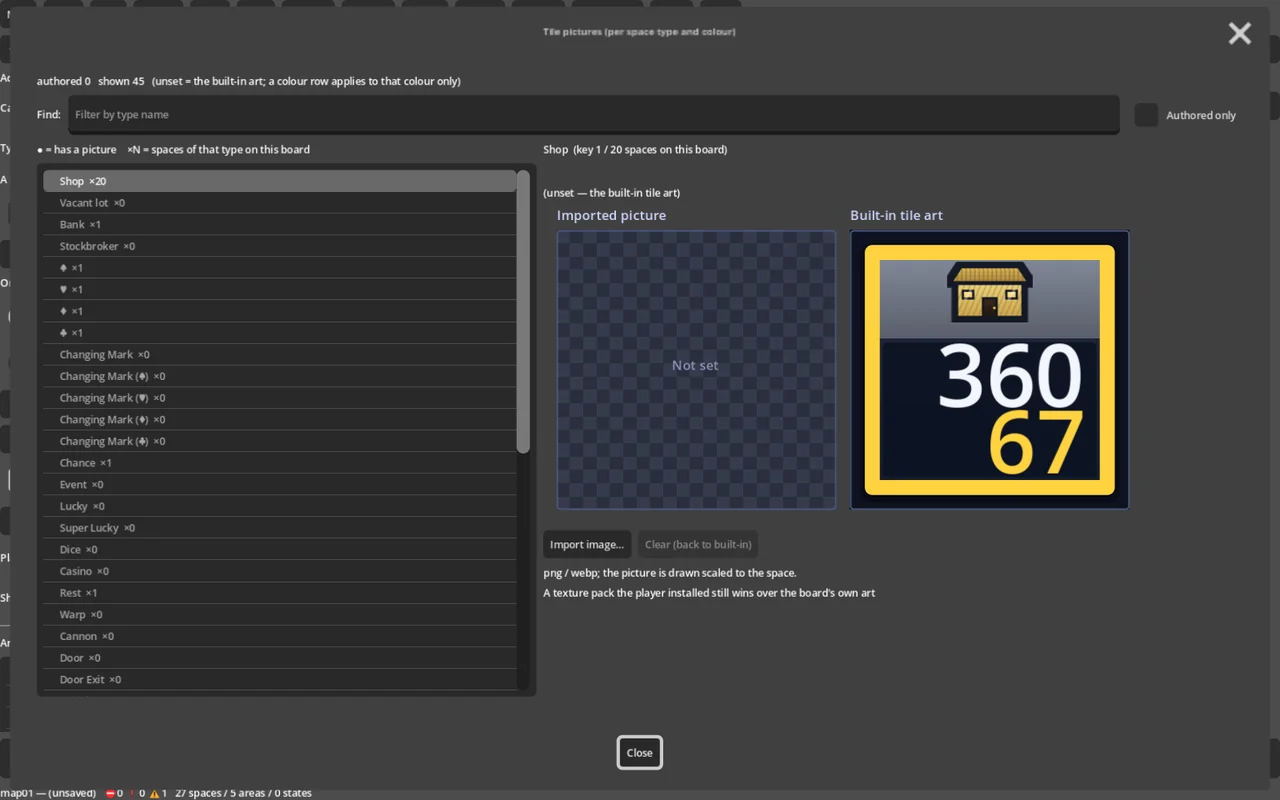
Task: Select the Cannon ×0 list row
Action: [x=280, y=636]
